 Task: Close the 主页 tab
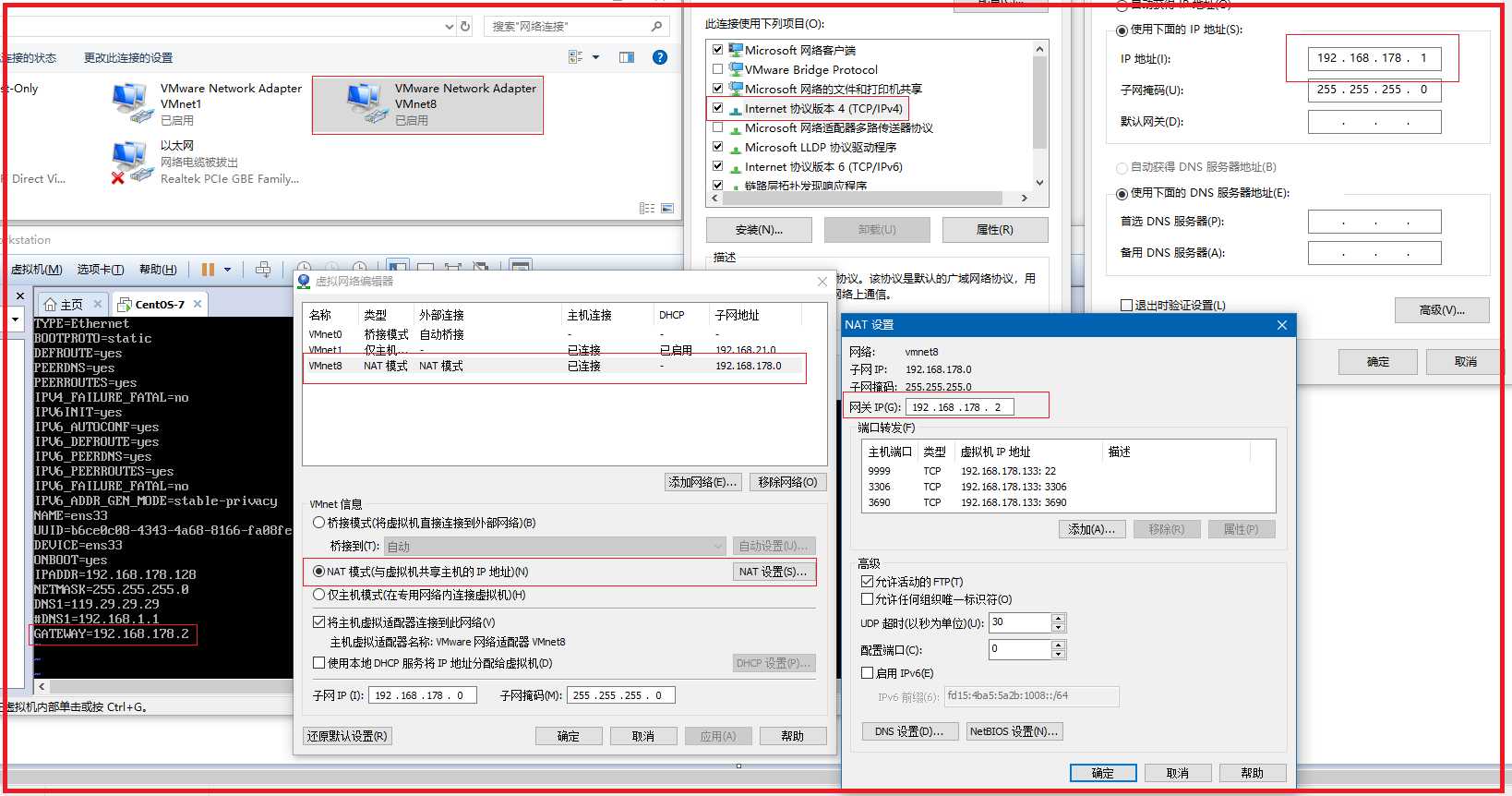coord(97,303)
